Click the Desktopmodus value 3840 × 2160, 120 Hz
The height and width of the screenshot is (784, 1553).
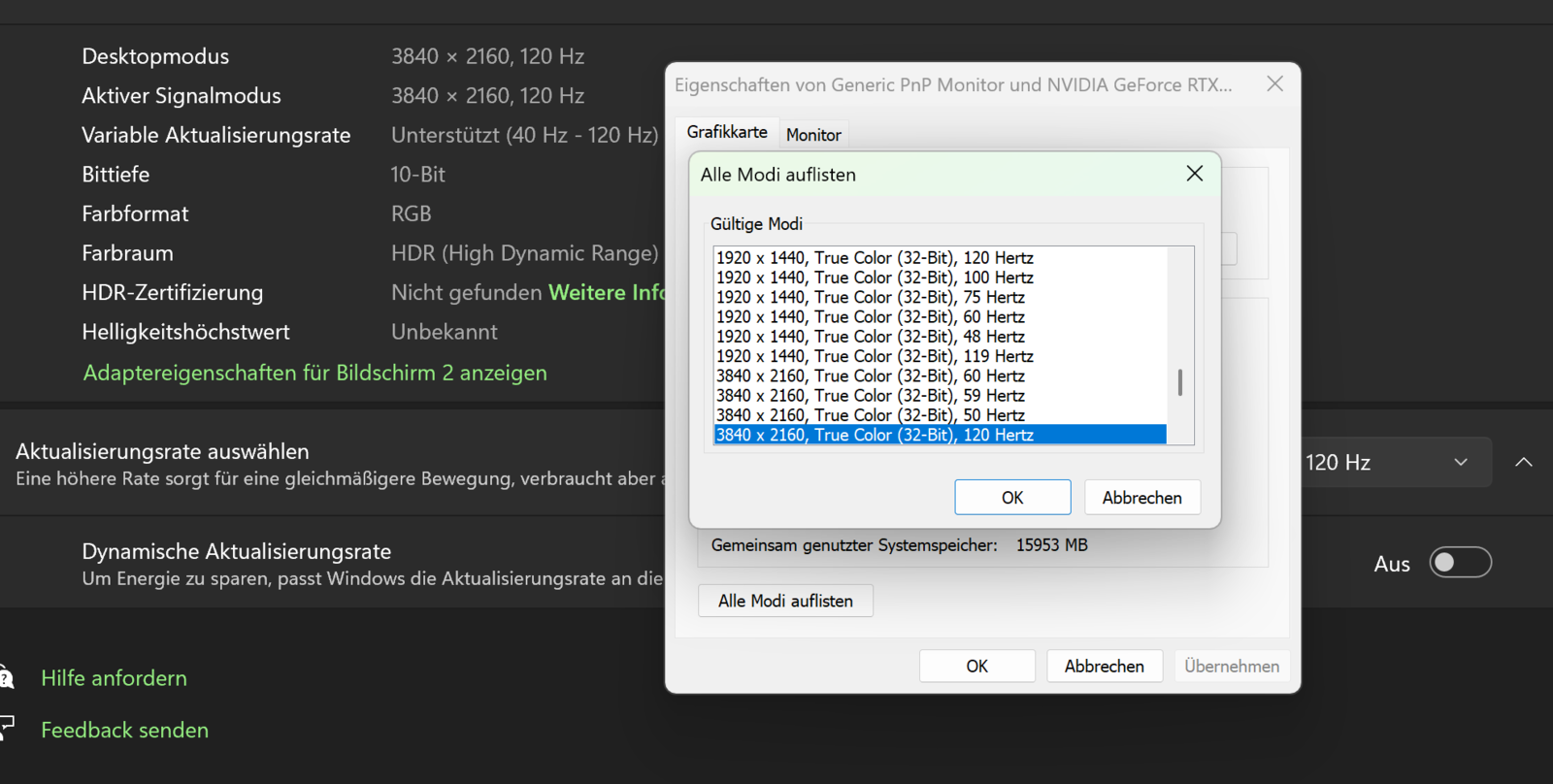(487, 56)
